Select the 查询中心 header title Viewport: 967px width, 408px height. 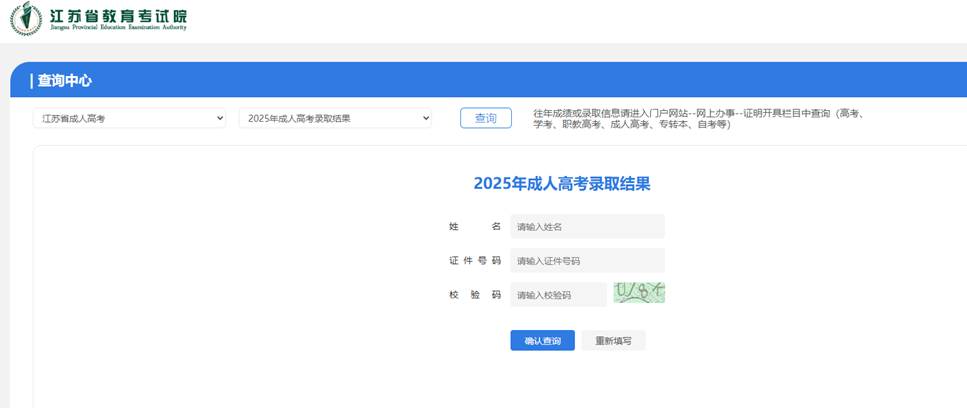(65, 81)
